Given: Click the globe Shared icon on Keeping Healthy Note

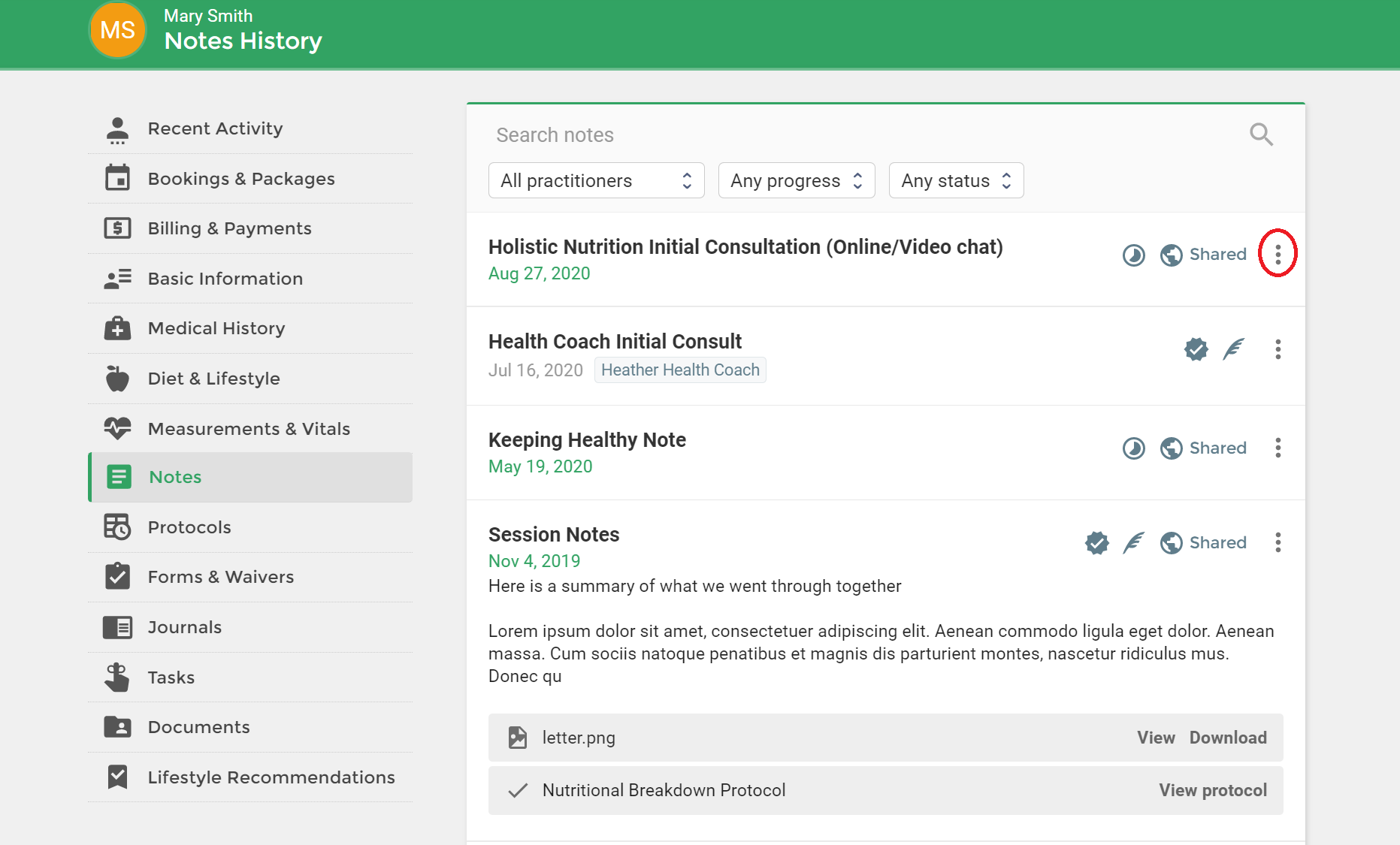Looking at the screenshot, I should pos(1171,448).
